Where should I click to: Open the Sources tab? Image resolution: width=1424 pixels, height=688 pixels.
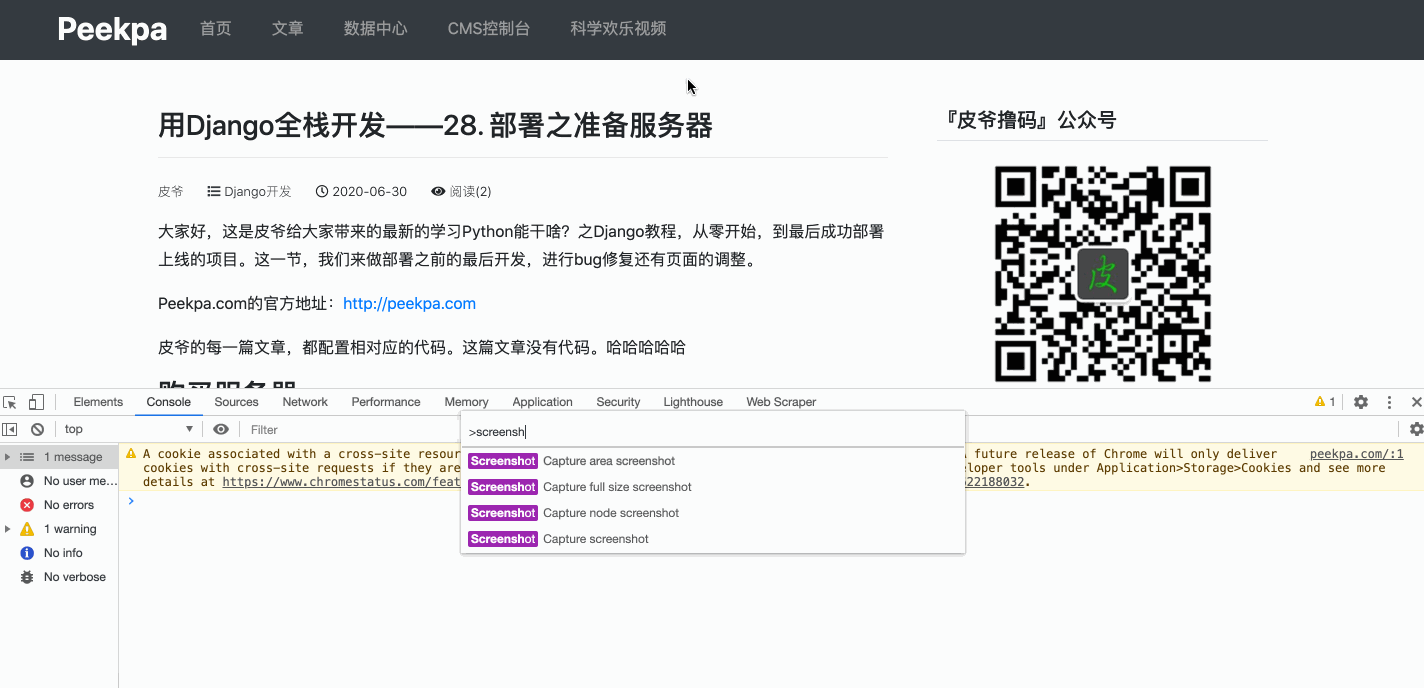(x=236, y=402)
